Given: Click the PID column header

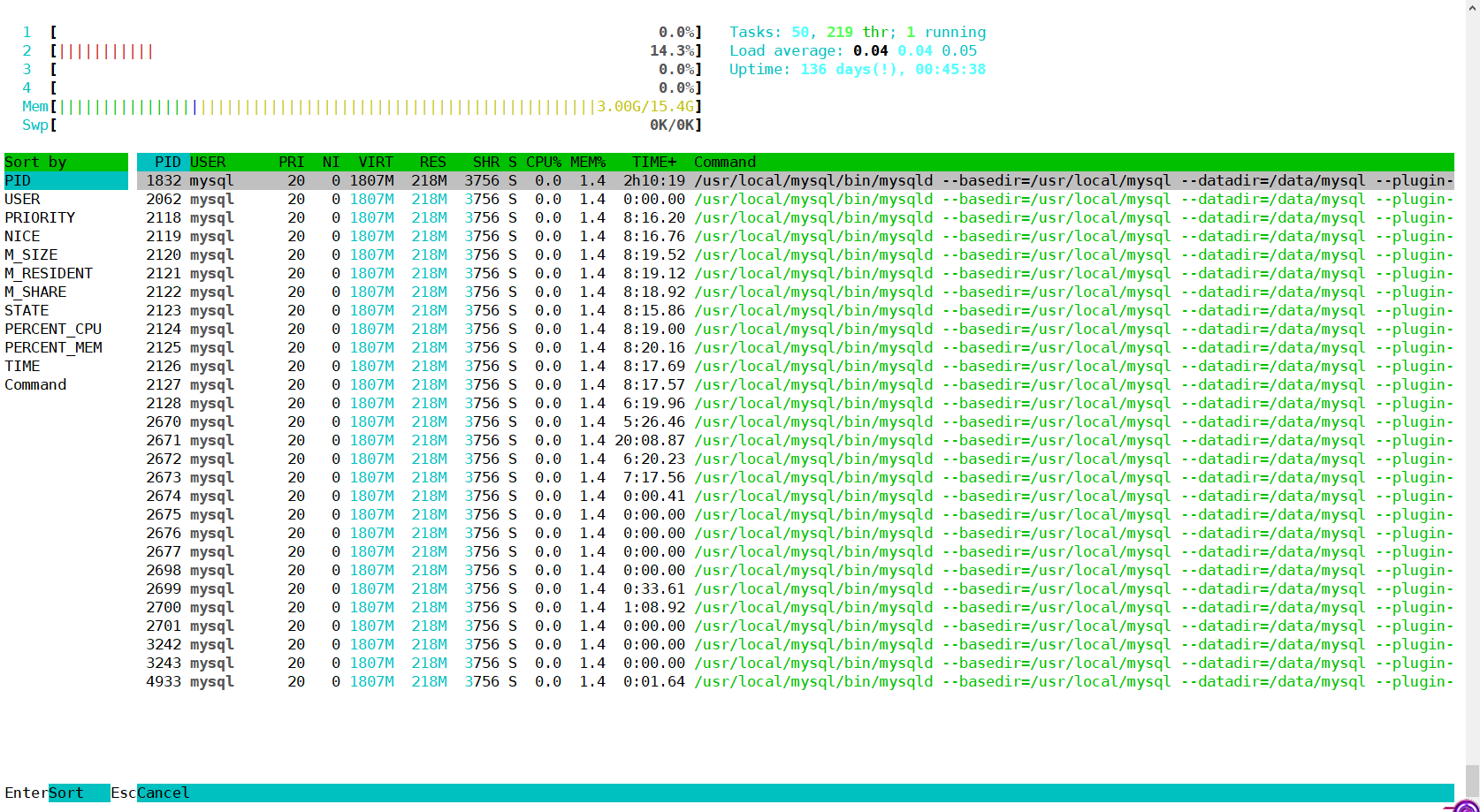Looking at the screenshot, I should [168, 162].
